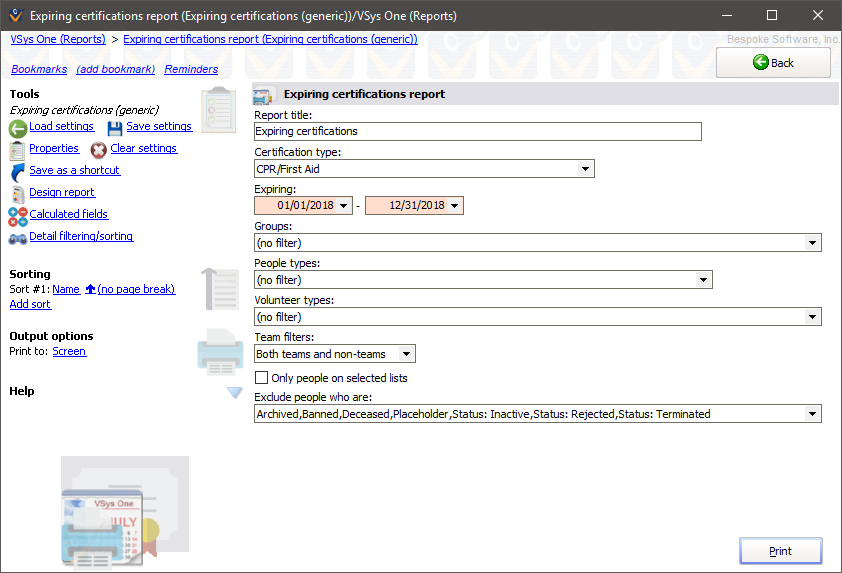Viewport: 842px width, 573px height.
Task: Click the Save settings link
Action: click(x=159, y=126)
